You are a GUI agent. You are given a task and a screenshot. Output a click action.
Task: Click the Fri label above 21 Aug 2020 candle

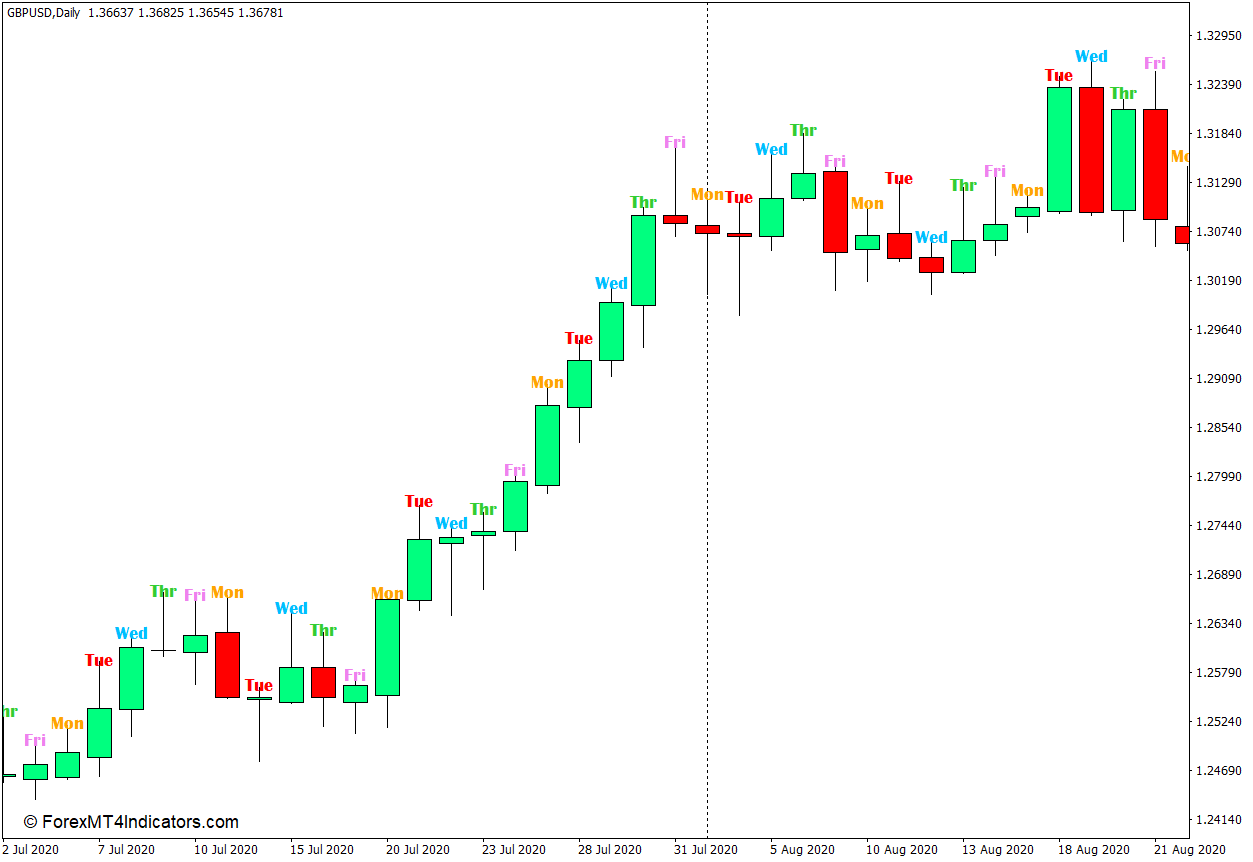tap(1155, 63)
